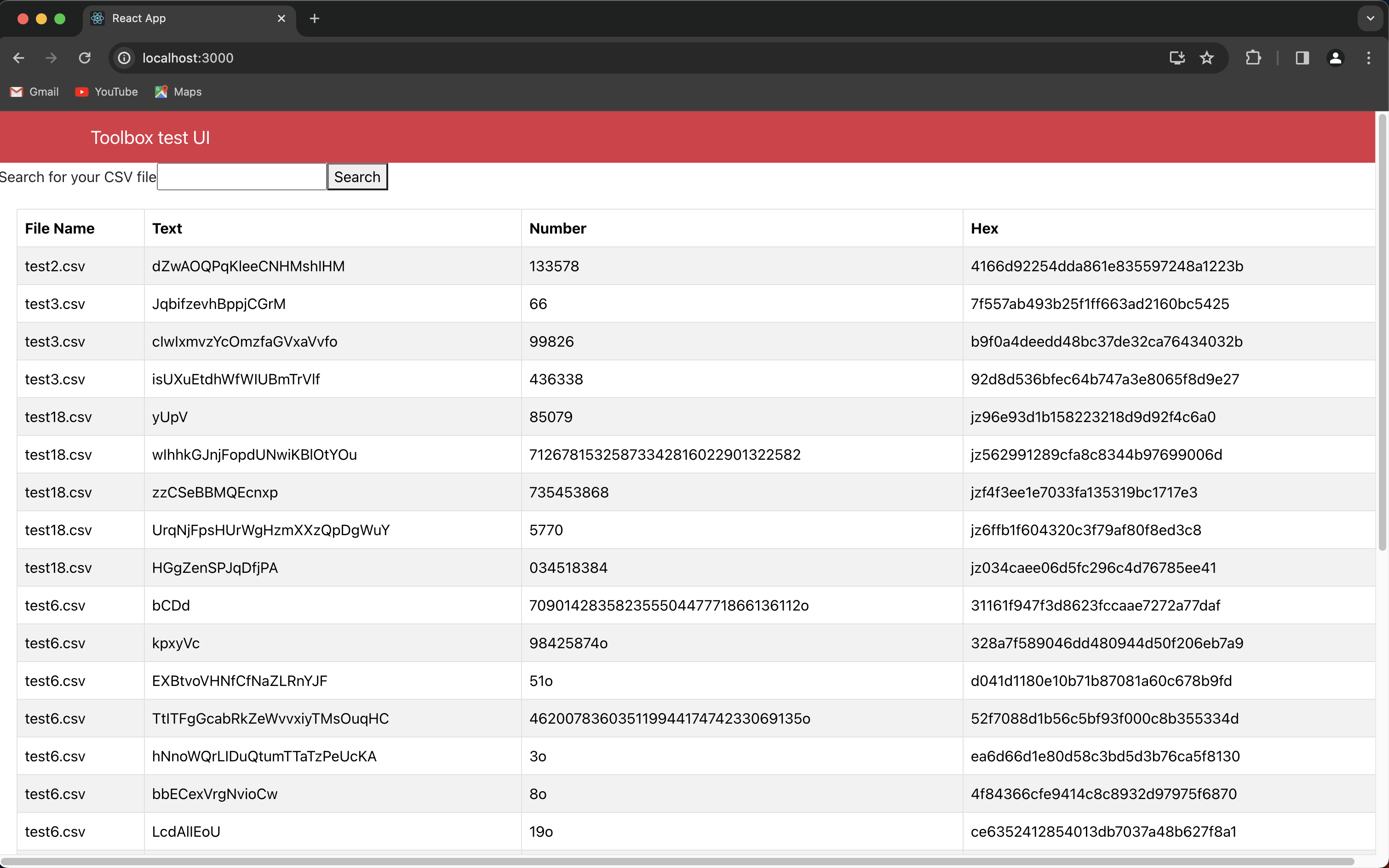Viewport: 1389px width, 868px height.
Task: Open the Chrome profile avatar
Action: (x=1335, y=58)
